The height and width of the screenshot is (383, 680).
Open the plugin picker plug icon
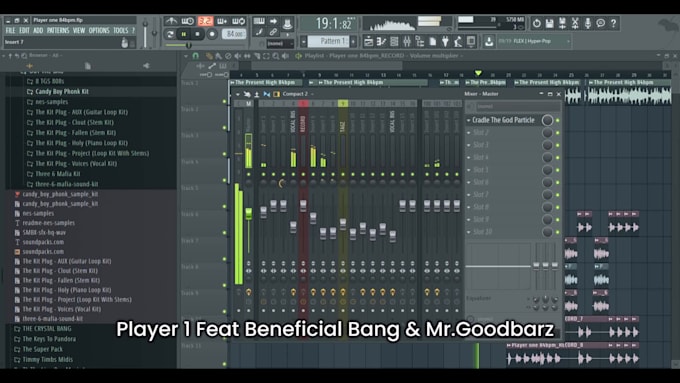[445, 42]
